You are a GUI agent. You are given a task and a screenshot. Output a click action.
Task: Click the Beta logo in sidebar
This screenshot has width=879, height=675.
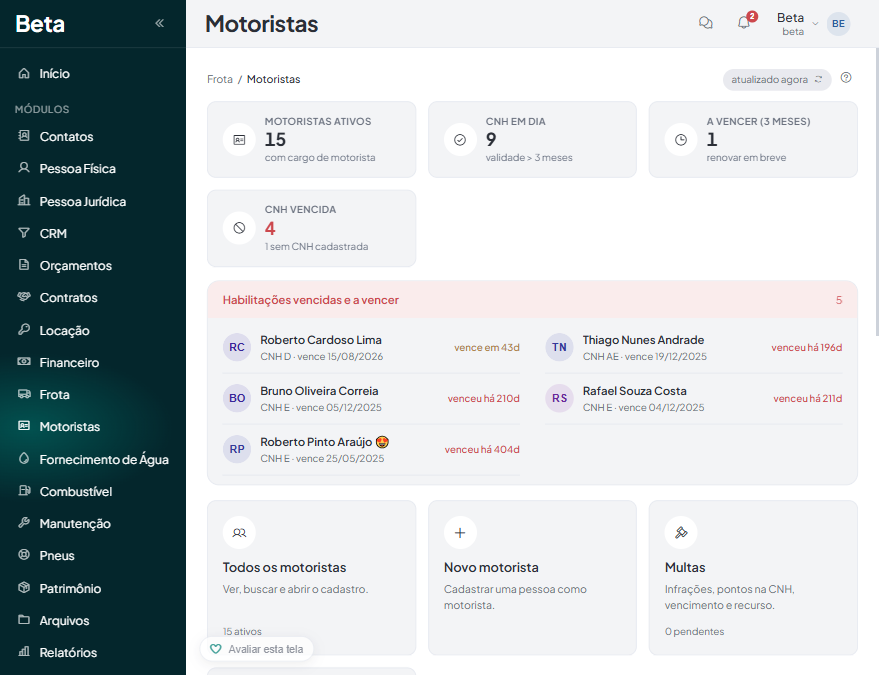pyautogui.click(x=40, y=24)
